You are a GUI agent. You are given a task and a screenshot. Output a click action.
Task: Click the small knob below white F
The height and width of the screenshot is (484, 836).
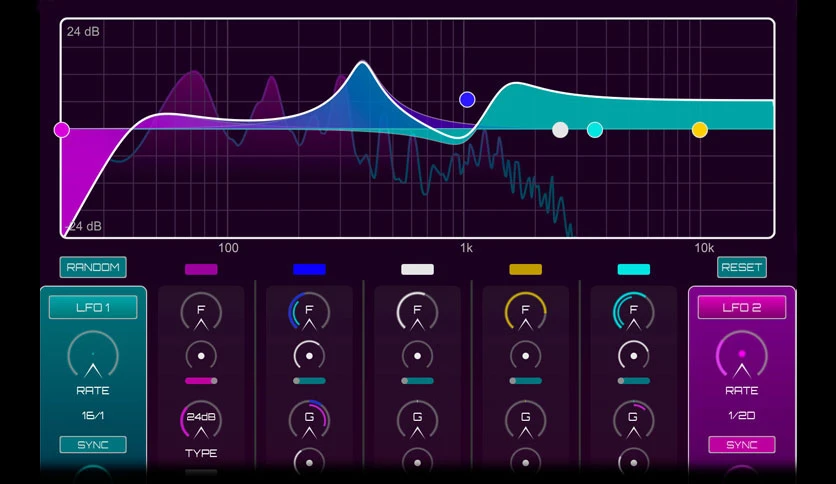click(x=417, y=356)
